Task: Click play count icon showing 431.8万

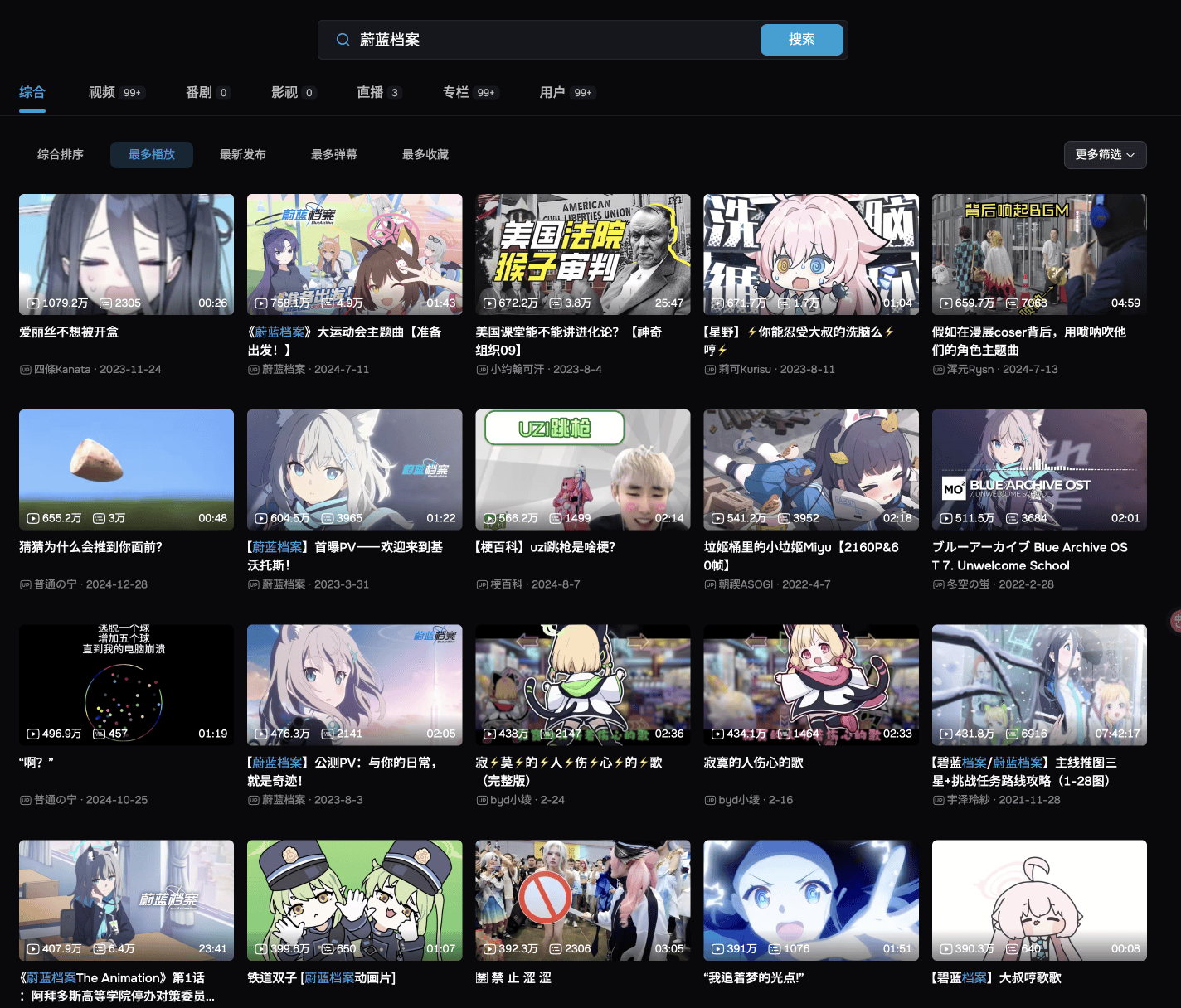Action: 946,734
